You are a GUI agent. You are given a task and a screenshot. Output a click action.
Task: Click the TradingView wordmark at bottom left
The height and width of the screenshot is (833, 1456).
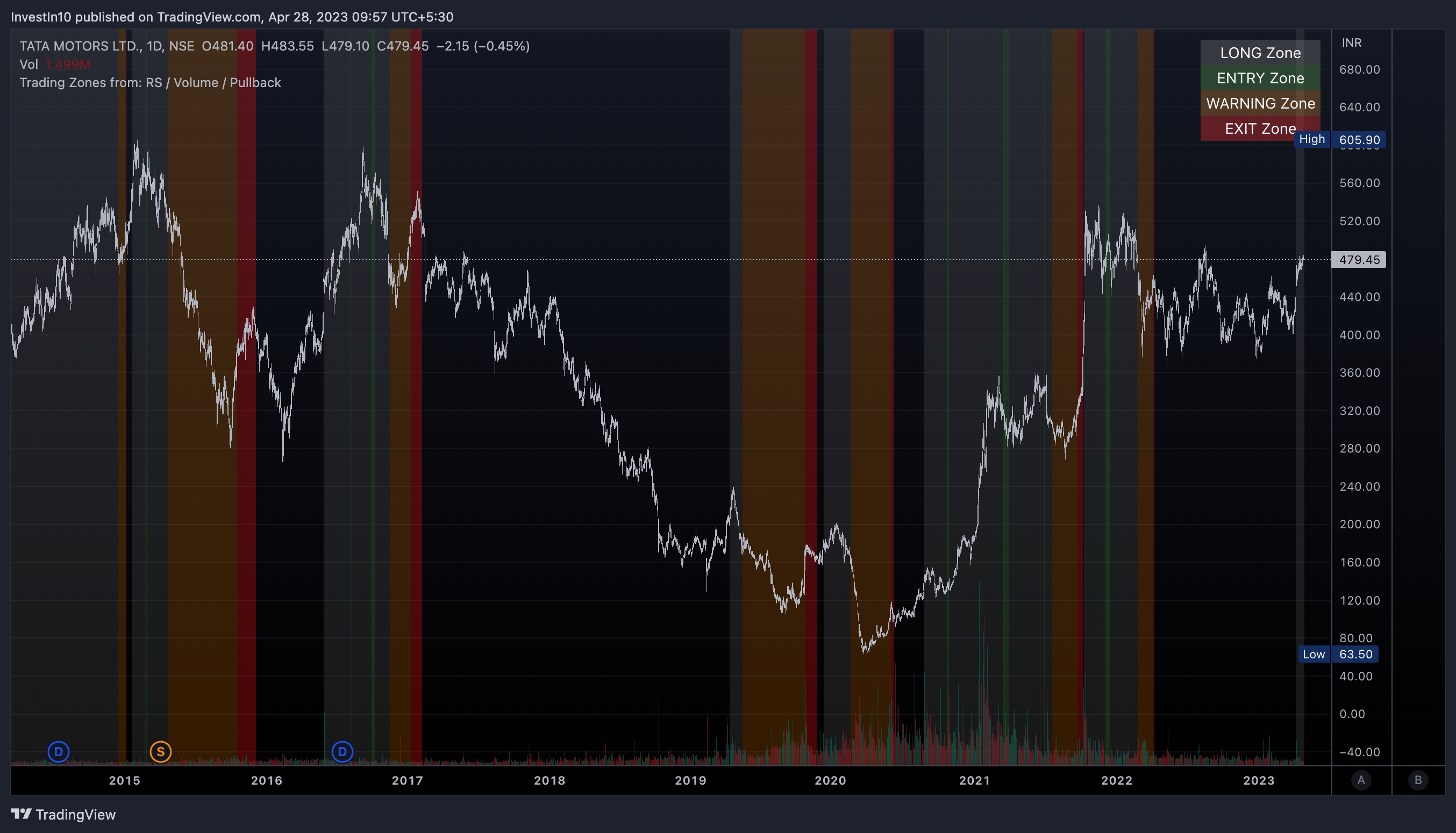[x=76, y=814]
